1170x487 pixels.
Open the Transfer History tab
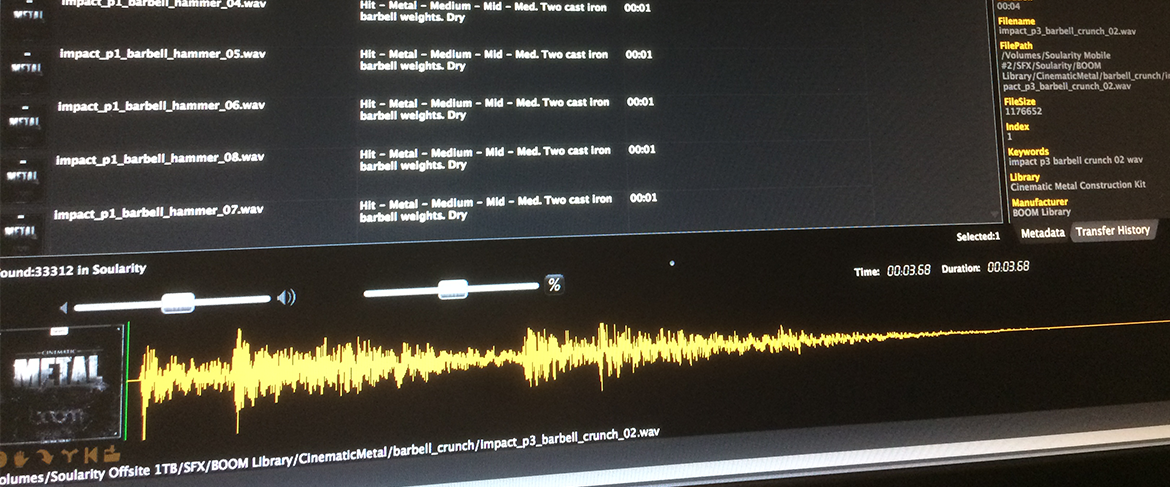(1113, 230)
